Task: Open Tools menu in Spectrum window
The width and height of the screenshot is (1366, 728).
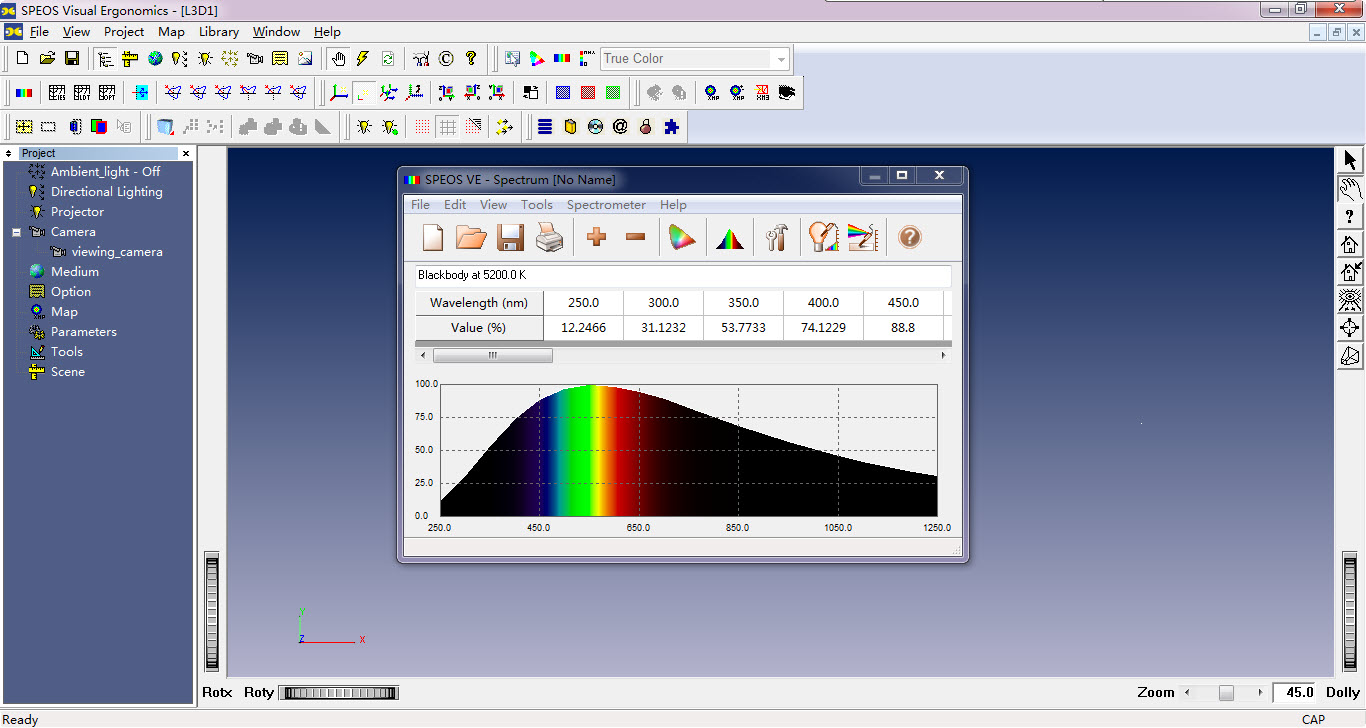Action: tap(536, 205)
